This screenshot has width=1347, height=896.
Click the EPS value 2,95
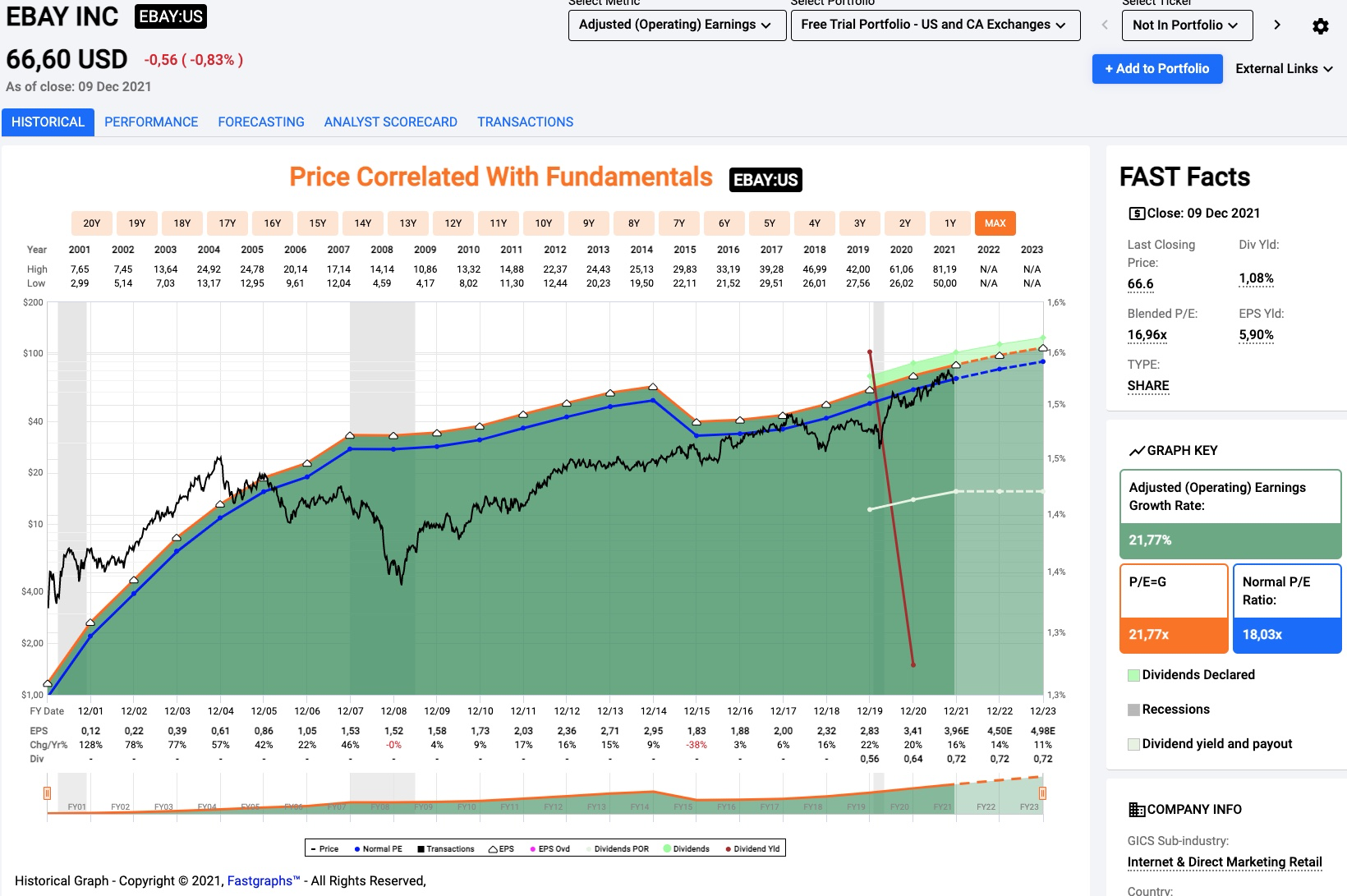(653, 731)
